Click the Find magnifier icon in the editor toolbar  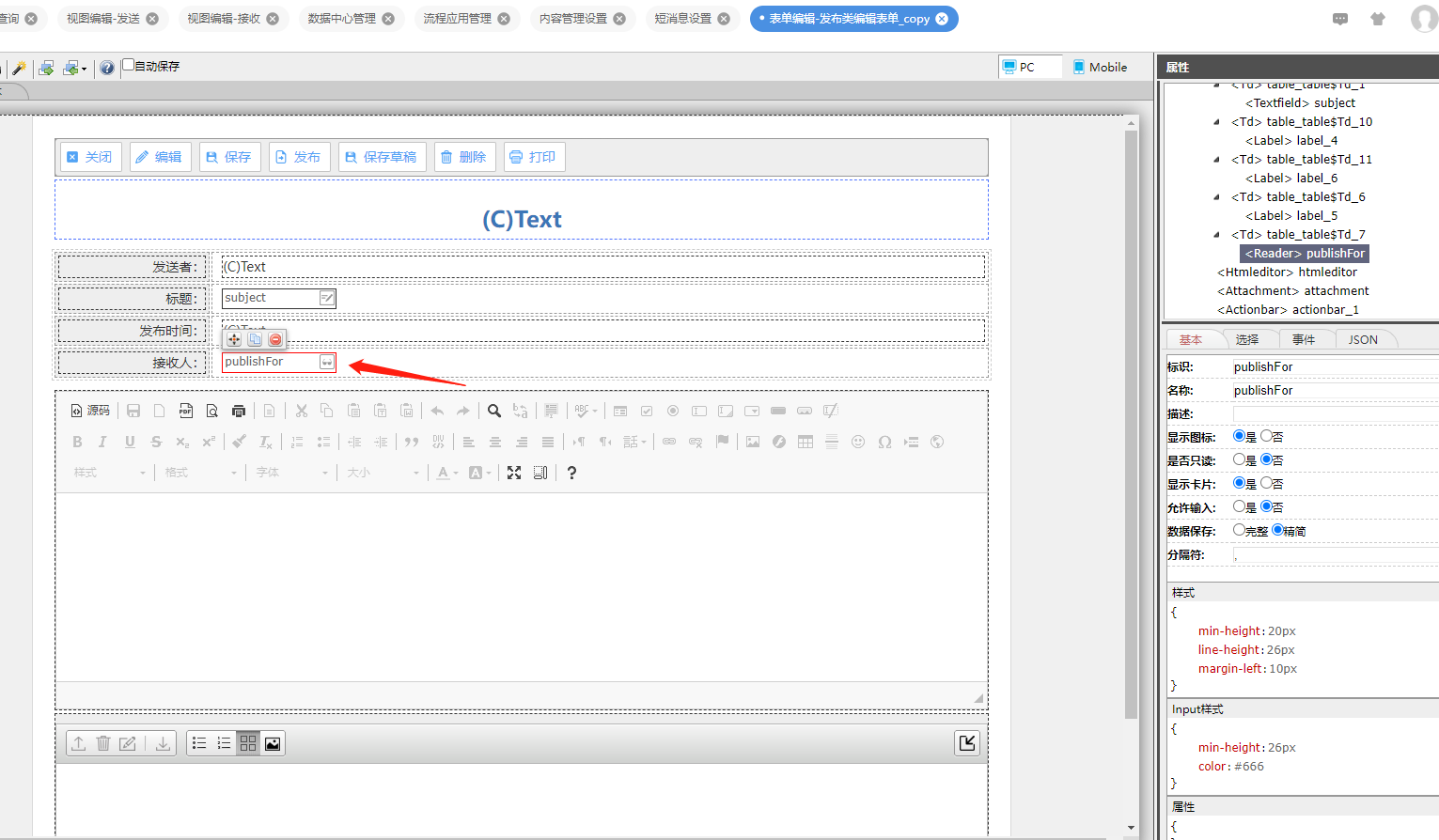tap(494, 411)
